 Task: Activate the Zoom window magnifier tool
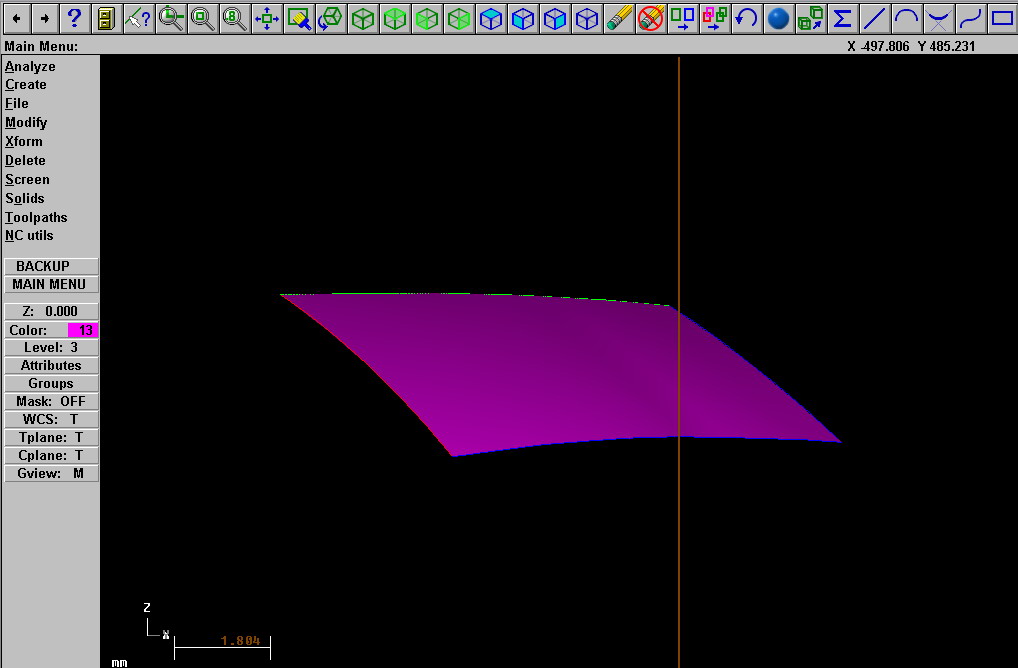point(171,19)
